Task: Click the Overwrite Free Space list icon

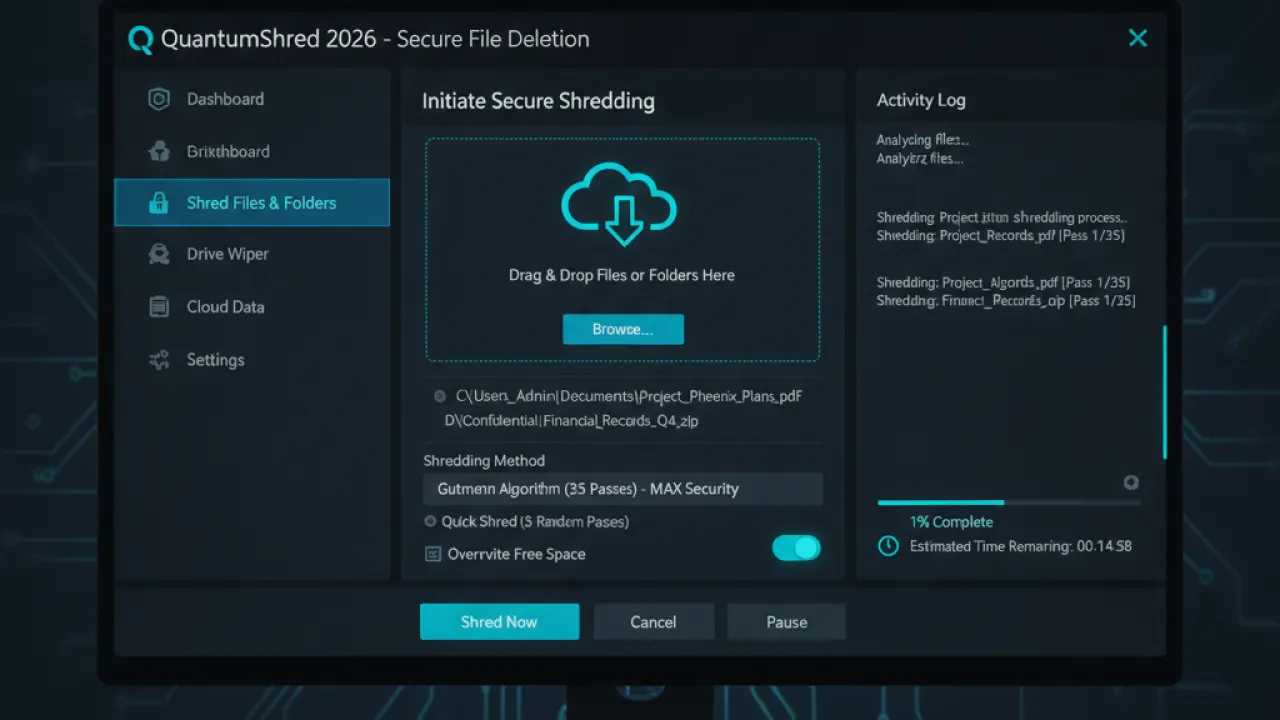Action: (x=433, y=554)
